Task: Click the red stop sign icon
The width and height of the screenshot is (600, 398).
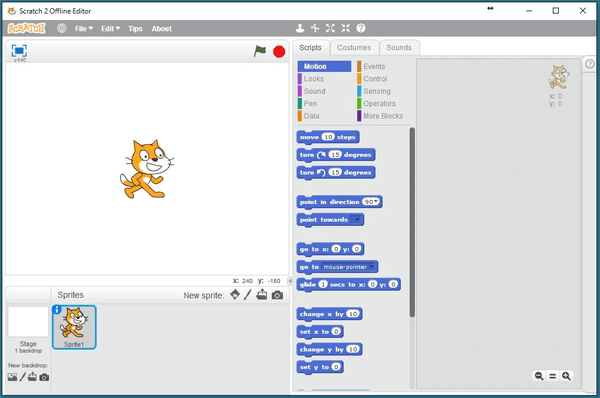Action: pos(279,51)
